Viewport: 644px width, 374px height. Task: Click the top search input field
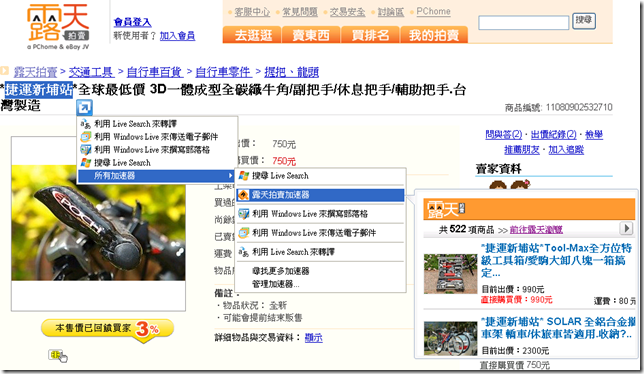point(524,23)
